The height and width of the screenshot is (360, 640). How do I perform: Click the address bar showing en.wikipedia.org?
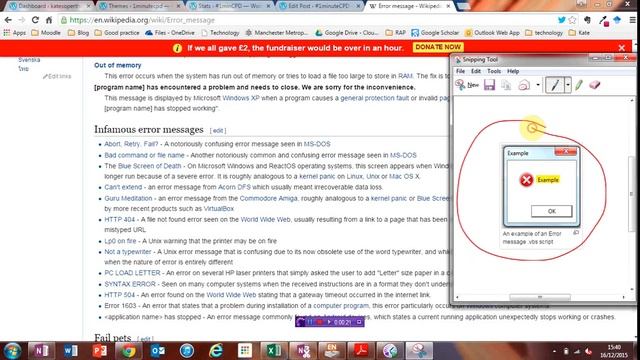[x=306, y=20]
